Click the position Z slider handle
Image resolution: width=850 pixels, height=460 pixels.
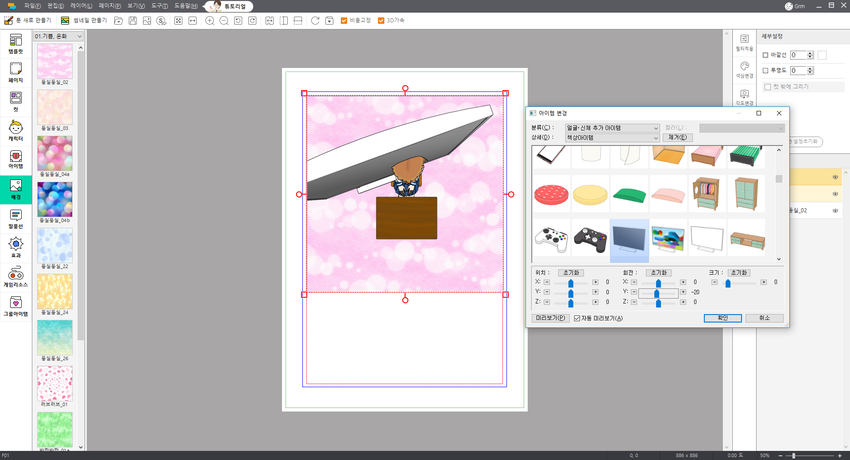(x=571, y=303)
